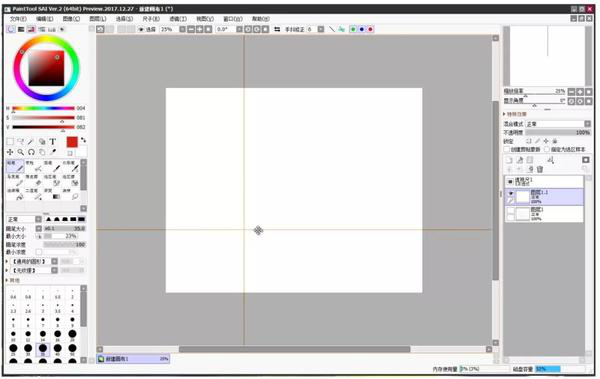Expand the miscellaneous brush settings section
Image resolution: width=600 pixels, height=379 pixels.
(7, 280)
